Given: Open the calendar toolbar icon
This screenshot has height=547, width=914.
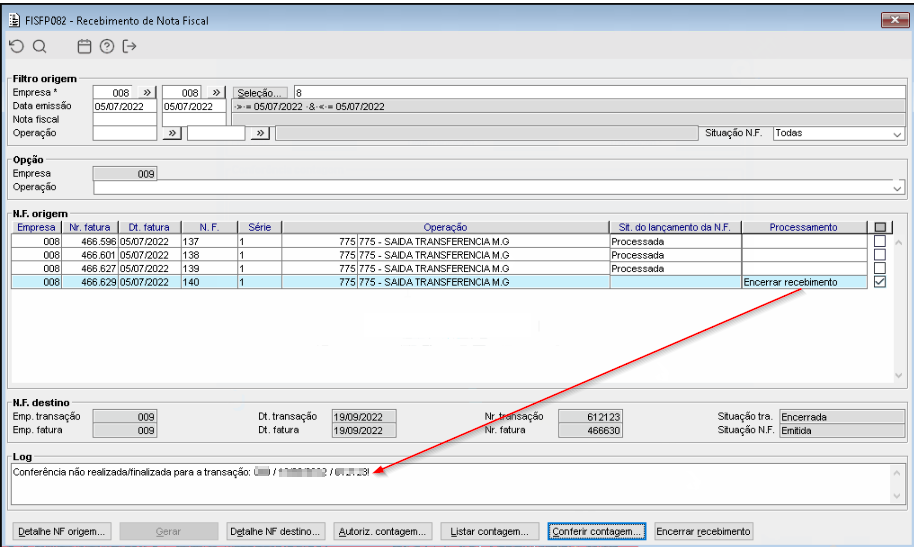Looking at the screenshot, I should pyautogui.click(x=84, y=47).
